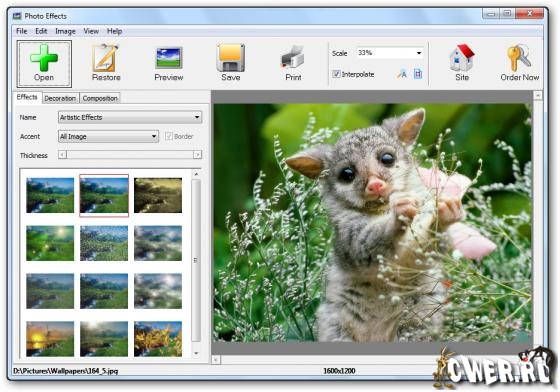Select the yellow flowers effect thumbnail
The width and height of the screenshot is (560, 392).
(158, 339)
